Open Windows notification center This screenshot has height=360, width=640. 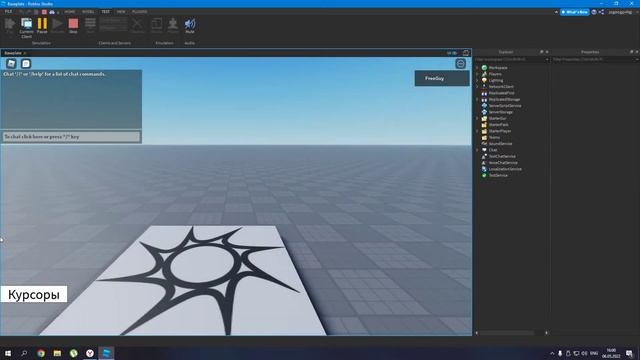coord(629,353)
